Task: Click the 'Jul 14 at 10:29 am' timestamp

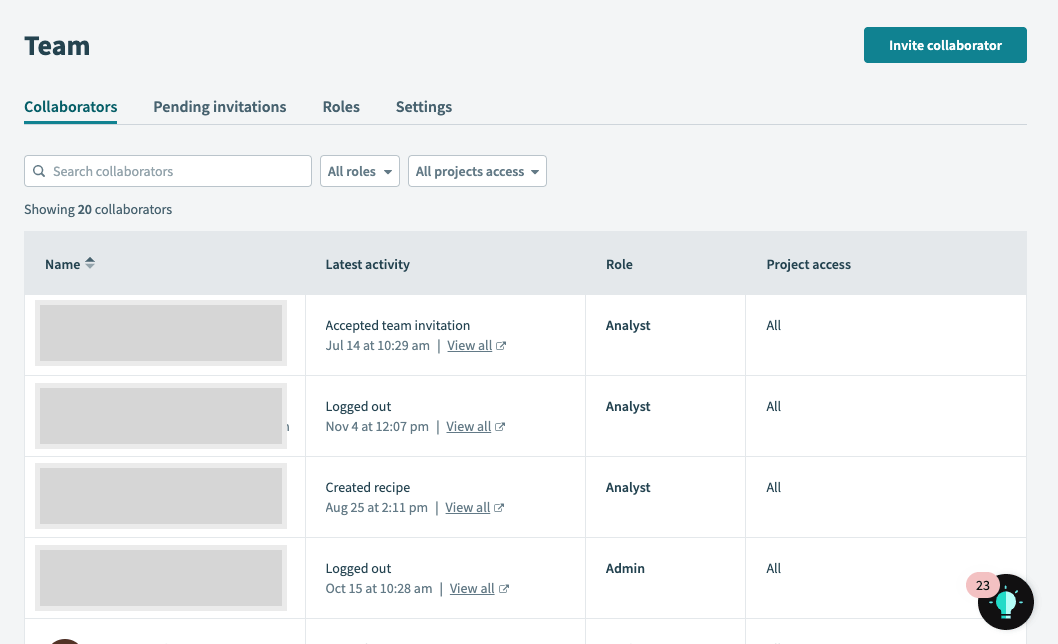Action: 378,346
